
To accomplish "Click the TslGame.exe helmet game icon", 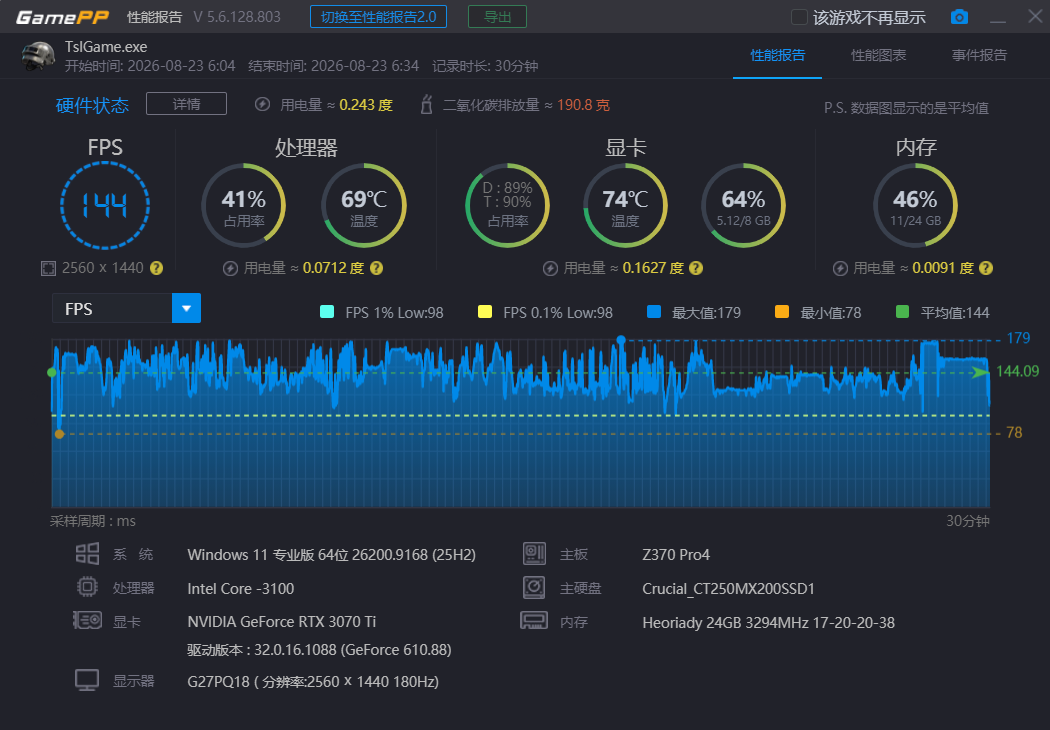I will 38,56.
